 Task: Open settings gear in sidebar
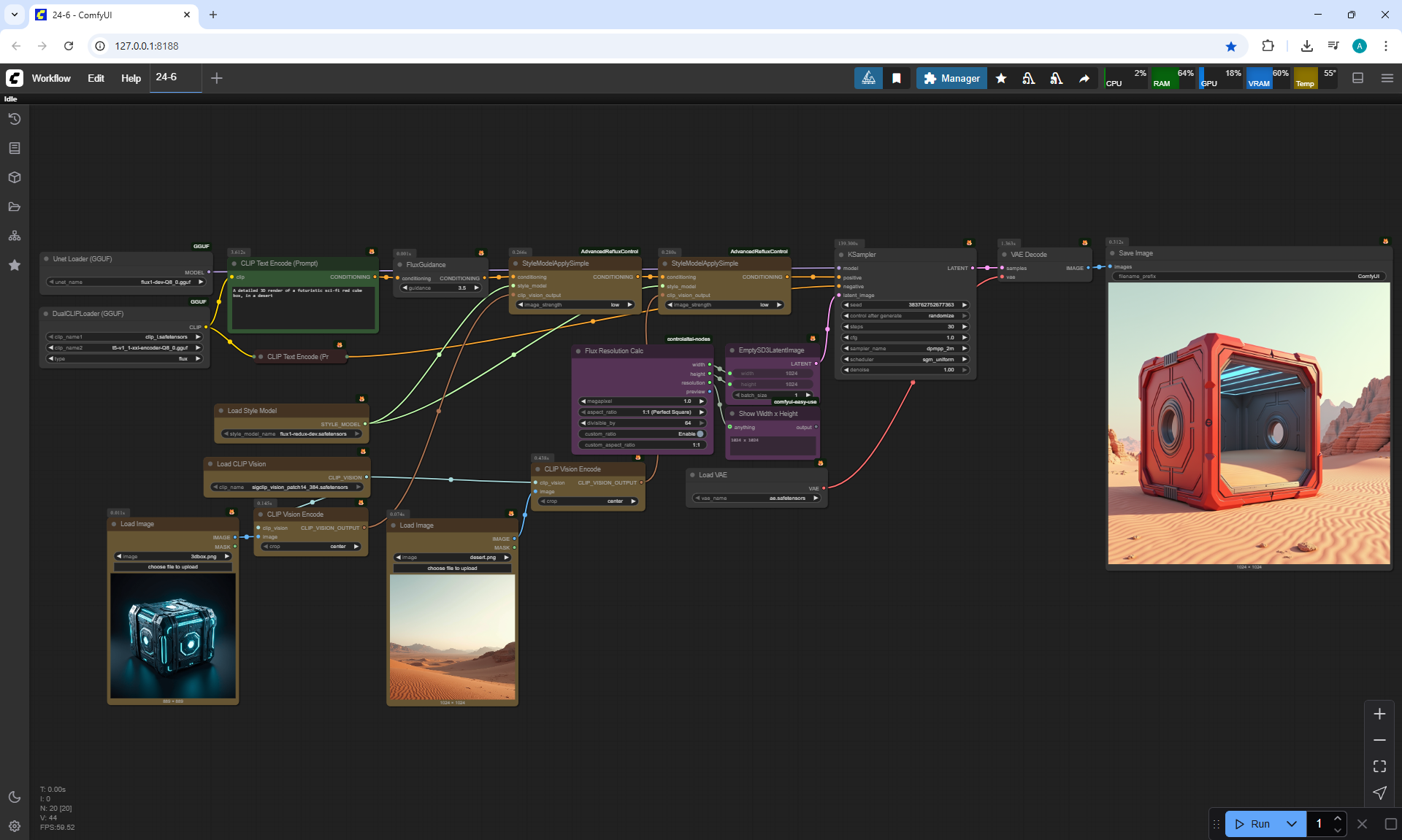coord(14,826)
